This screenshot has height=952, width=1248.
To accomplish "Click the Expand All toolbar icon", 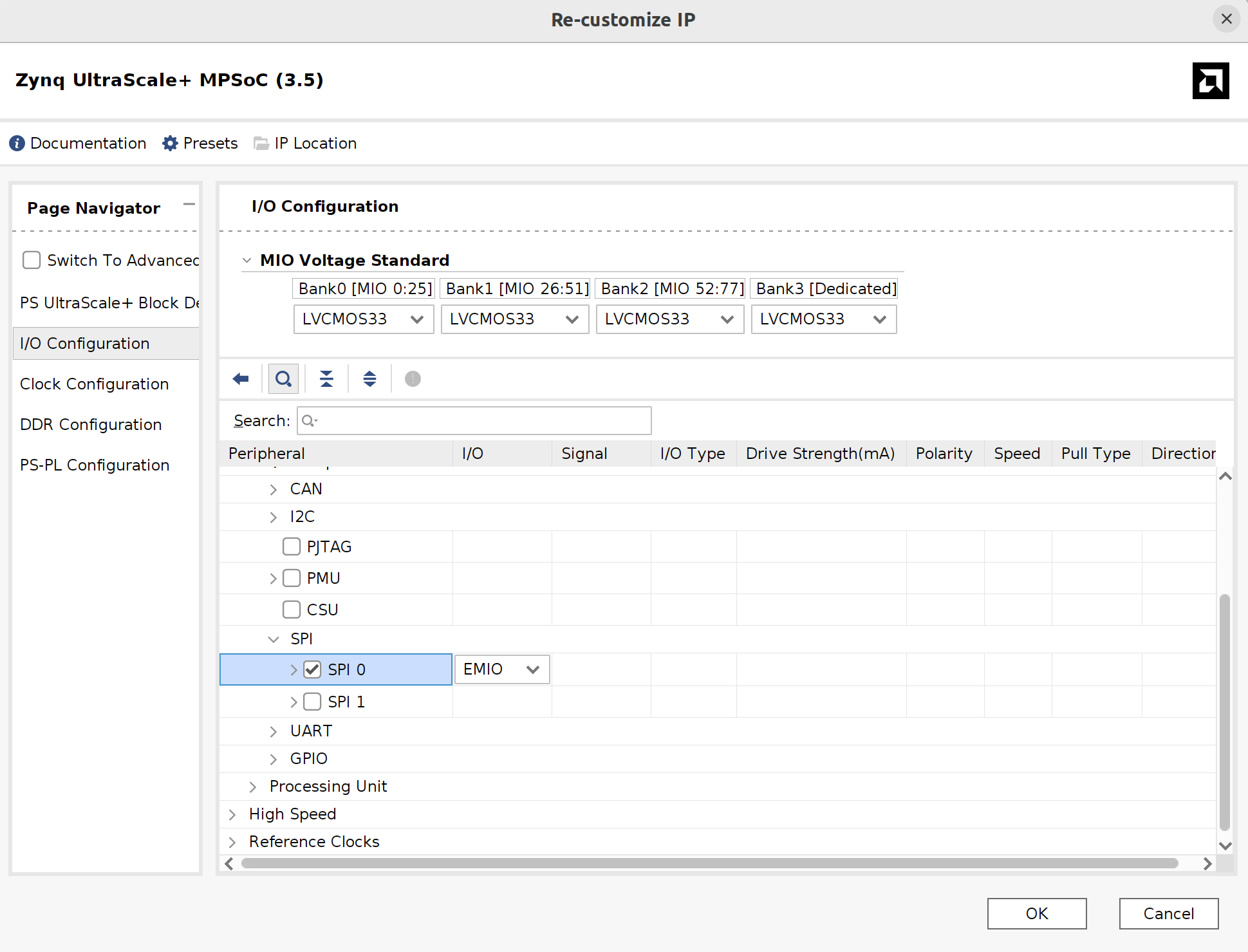I will [x=369, y=378].
